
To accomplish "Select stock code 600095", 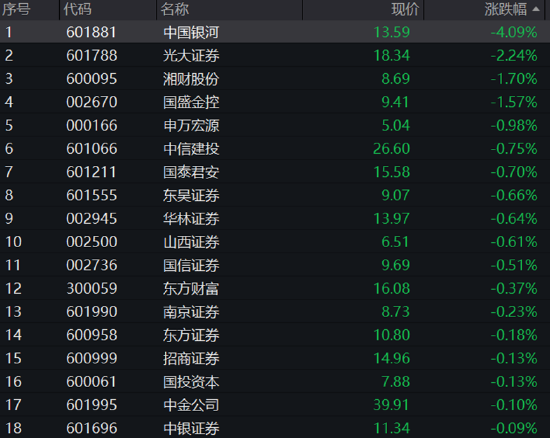I will point(92,79).
